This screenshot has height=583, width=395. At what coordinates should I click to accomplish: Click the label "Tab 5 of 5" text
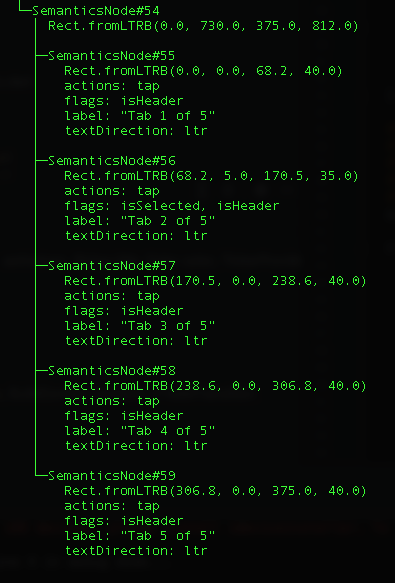140,535
